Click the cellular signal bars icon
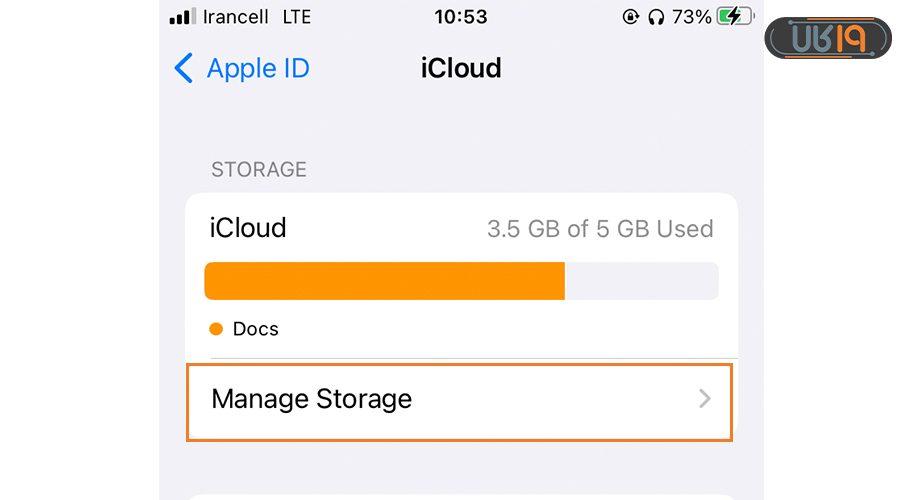The height and width of the screenshot is (500, 900). 180,17
